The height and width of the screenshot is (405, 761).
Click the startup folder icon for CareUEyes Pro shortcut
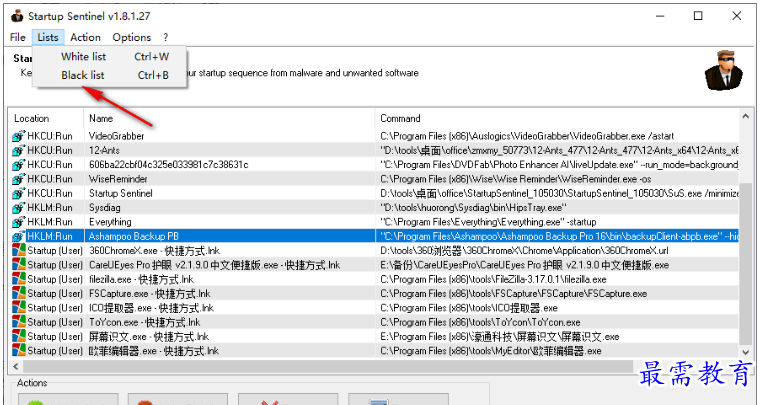click(18, 265)
